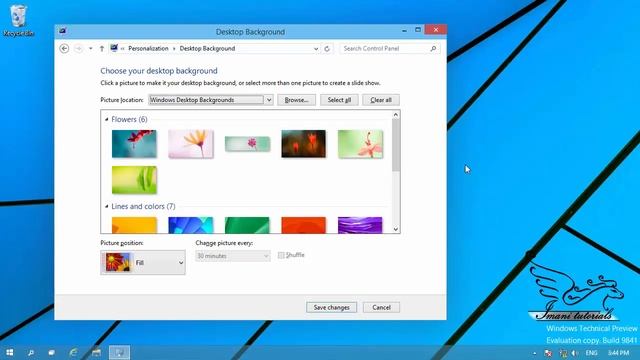This screenshot has width=640, height=360.
Task: Click the search magnifier in Control Panel
Action: 433,49
